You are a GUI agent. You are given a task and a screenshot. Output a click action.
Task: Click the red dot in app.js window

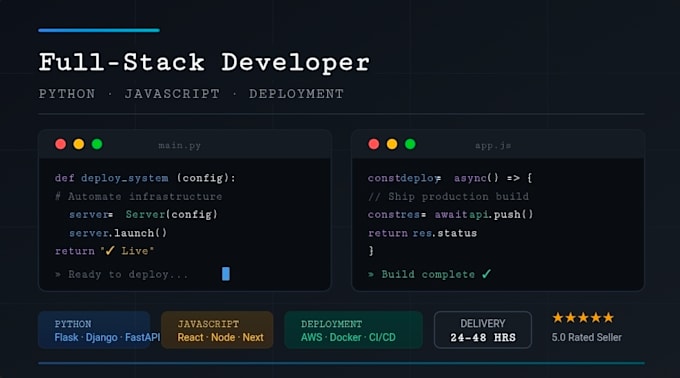tap(374, 144)
